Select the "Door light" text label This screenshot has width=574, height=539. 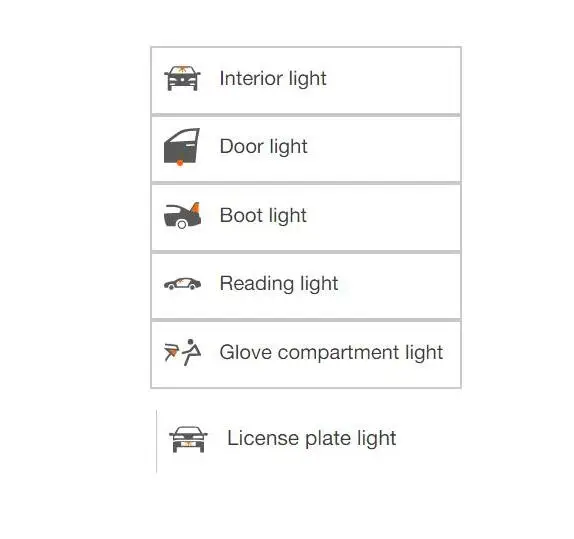click(264, 147)
